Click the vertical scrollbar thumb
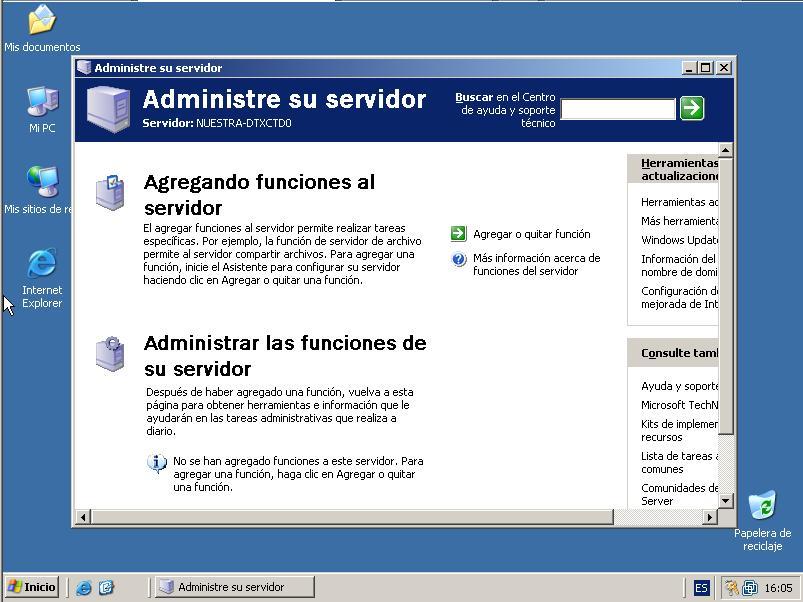Viewport: 803px width, 602px height. (725, 296)
